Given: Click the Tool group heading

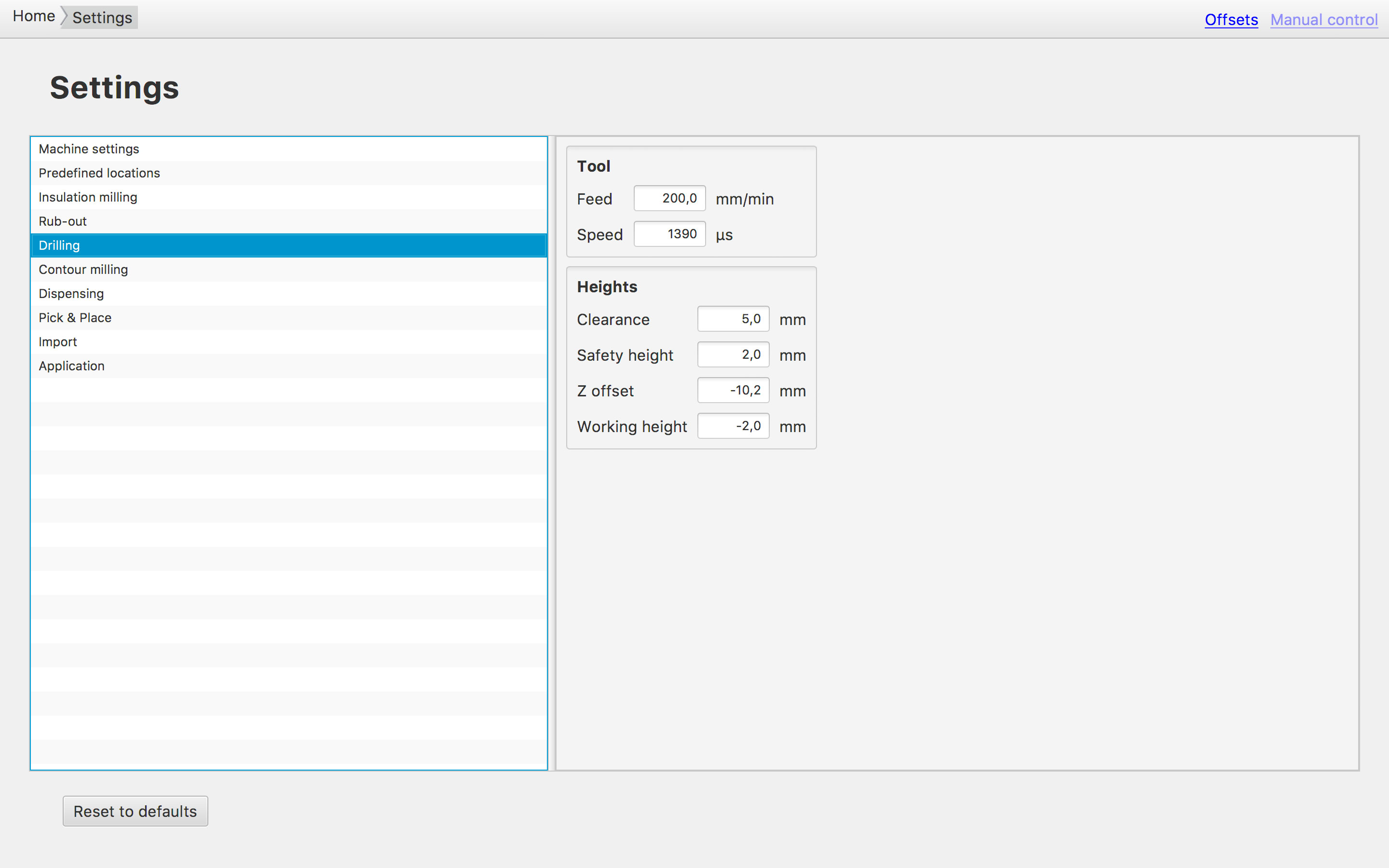Looking at the screenshot, I should coord(594,166).
